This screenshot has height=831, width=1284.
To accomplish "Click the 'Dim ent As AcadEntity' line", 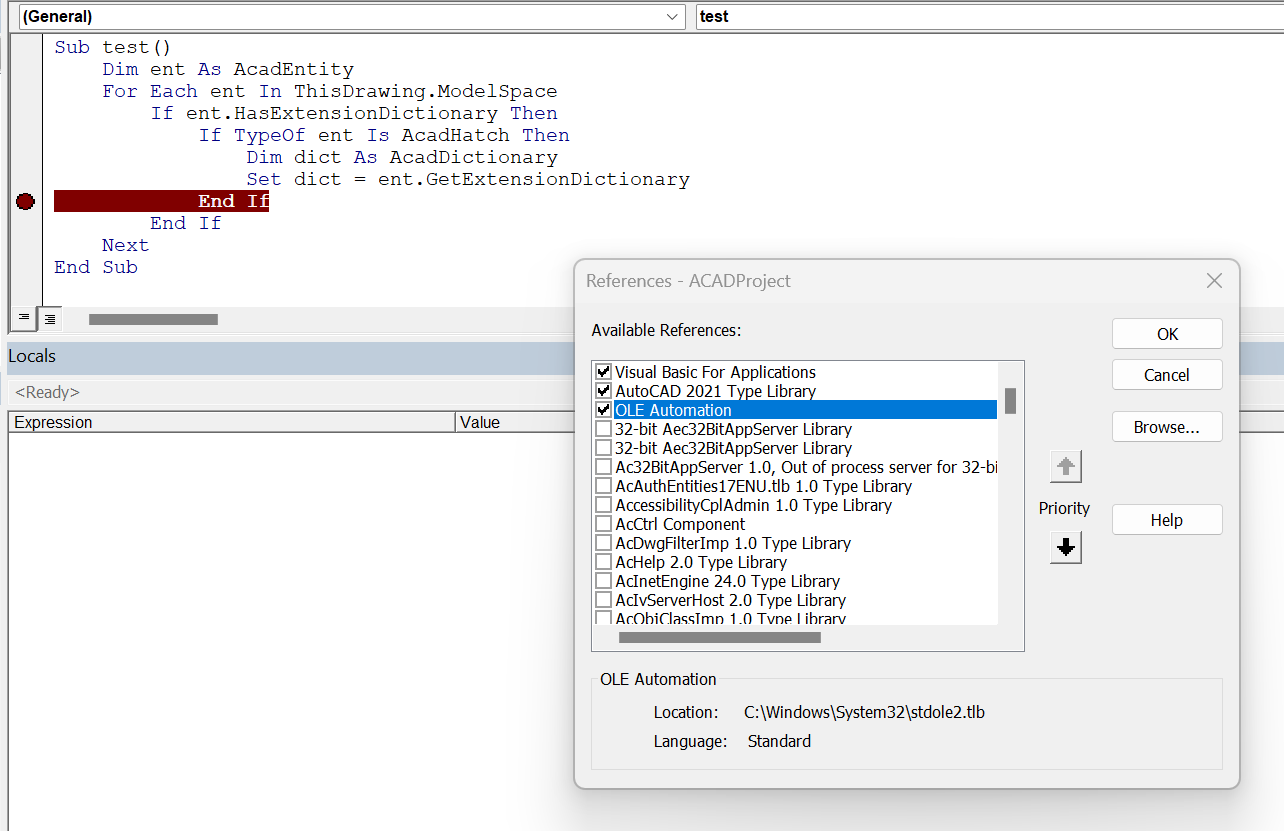I will point(228,69).
